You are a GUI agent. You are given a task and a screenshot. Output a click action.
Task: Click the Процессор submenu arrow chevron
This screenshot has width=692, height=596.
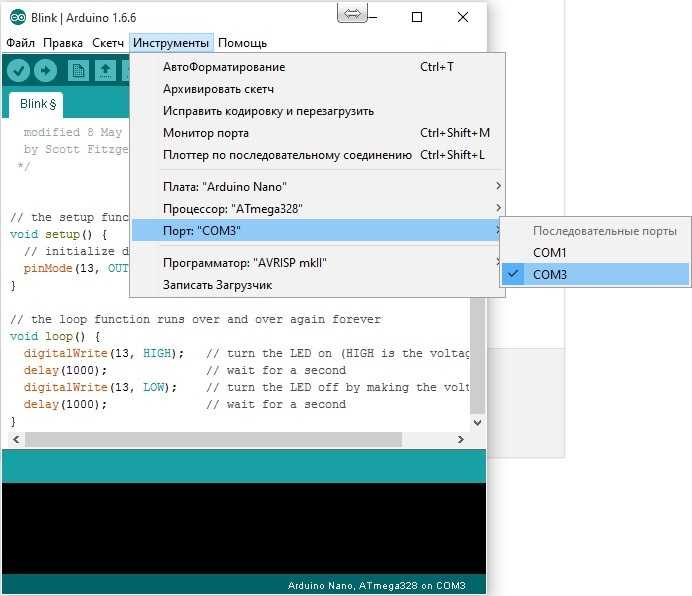[x=498, y=207]
